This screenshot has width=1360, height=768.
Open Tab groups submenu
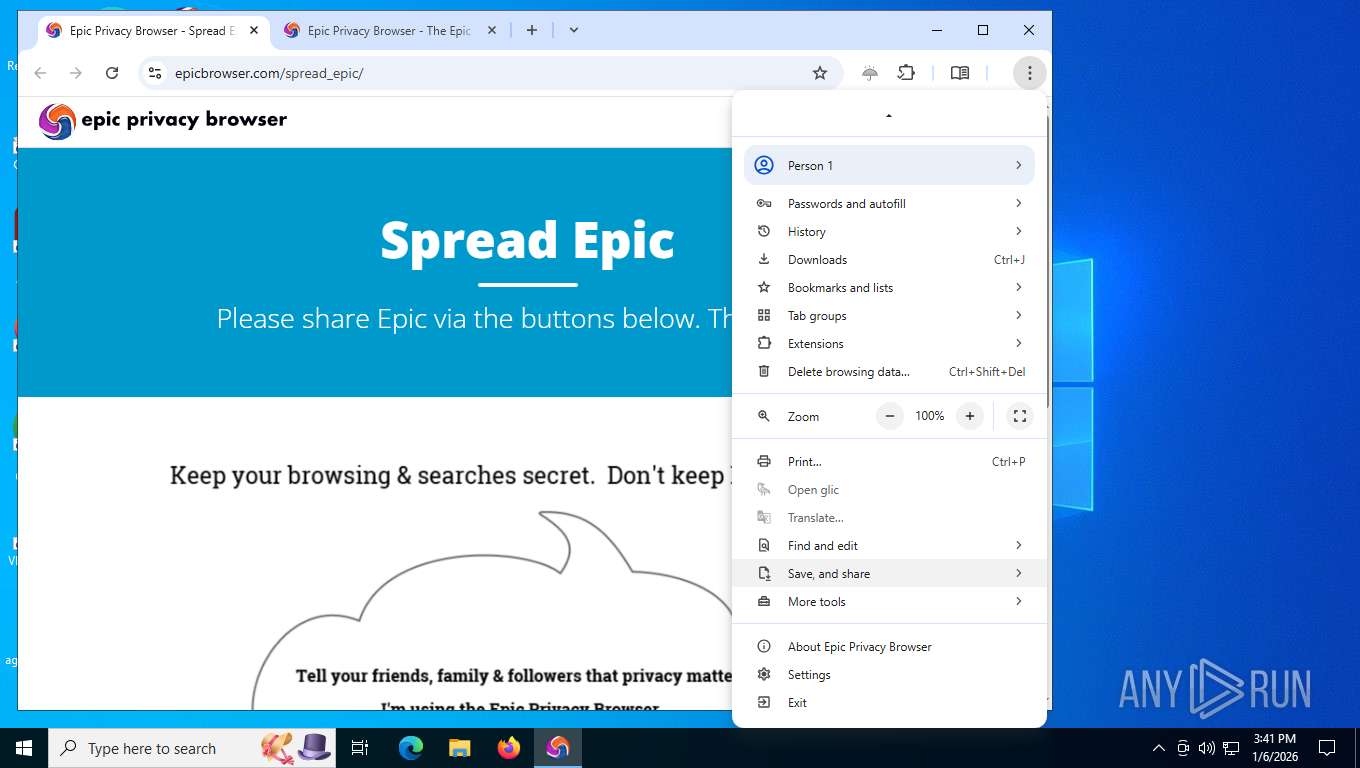click(x=889, y=315)
